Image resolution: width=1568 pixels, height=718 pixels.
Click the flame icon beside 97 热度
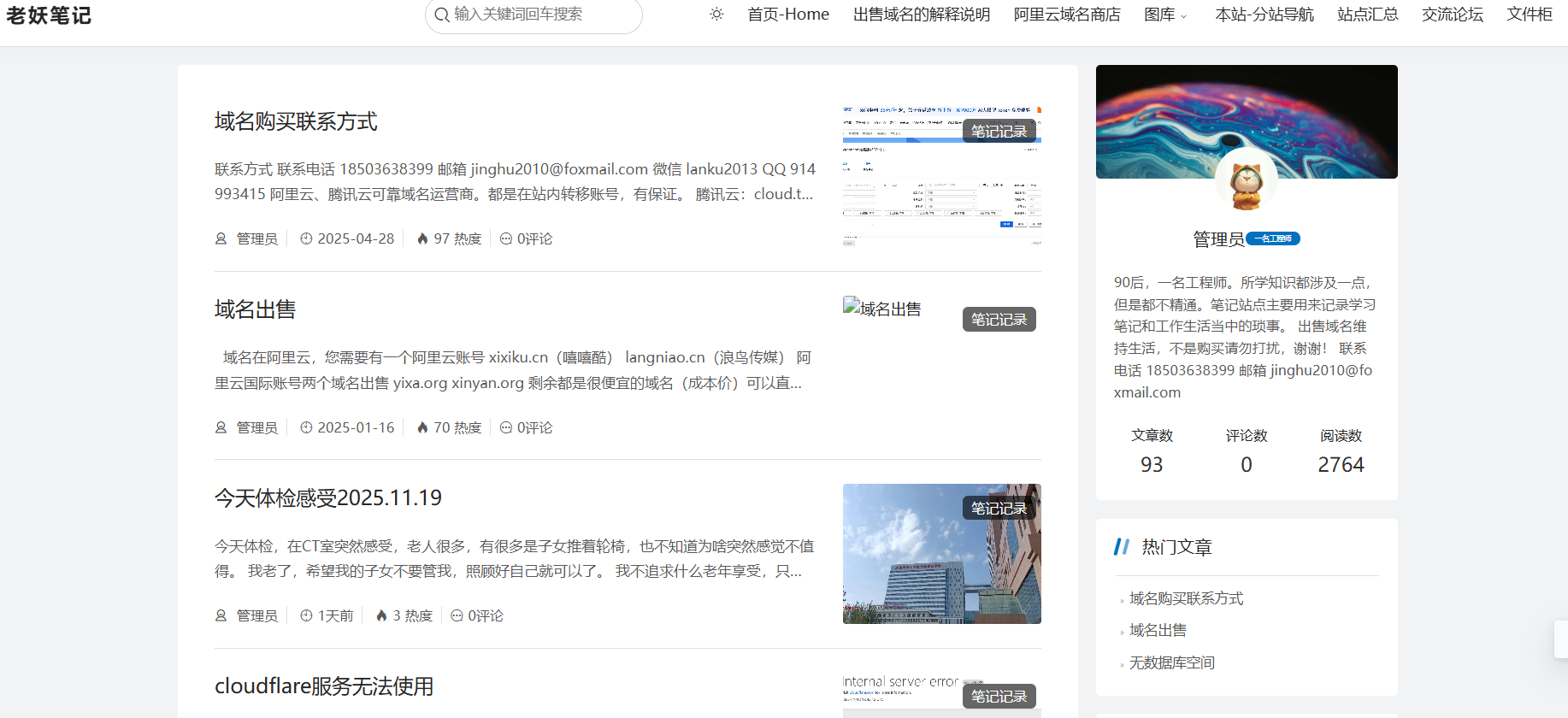tap(422, 238)
